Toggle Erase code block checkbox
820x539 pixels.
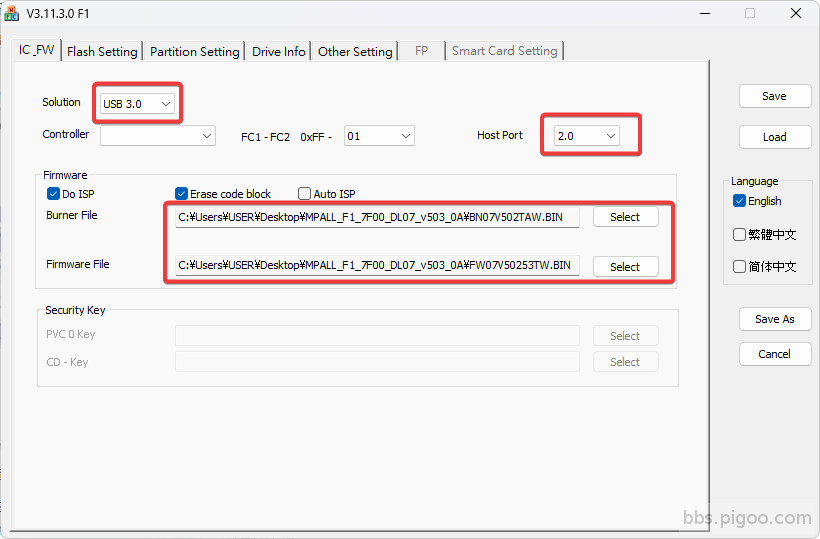(182, 194)
